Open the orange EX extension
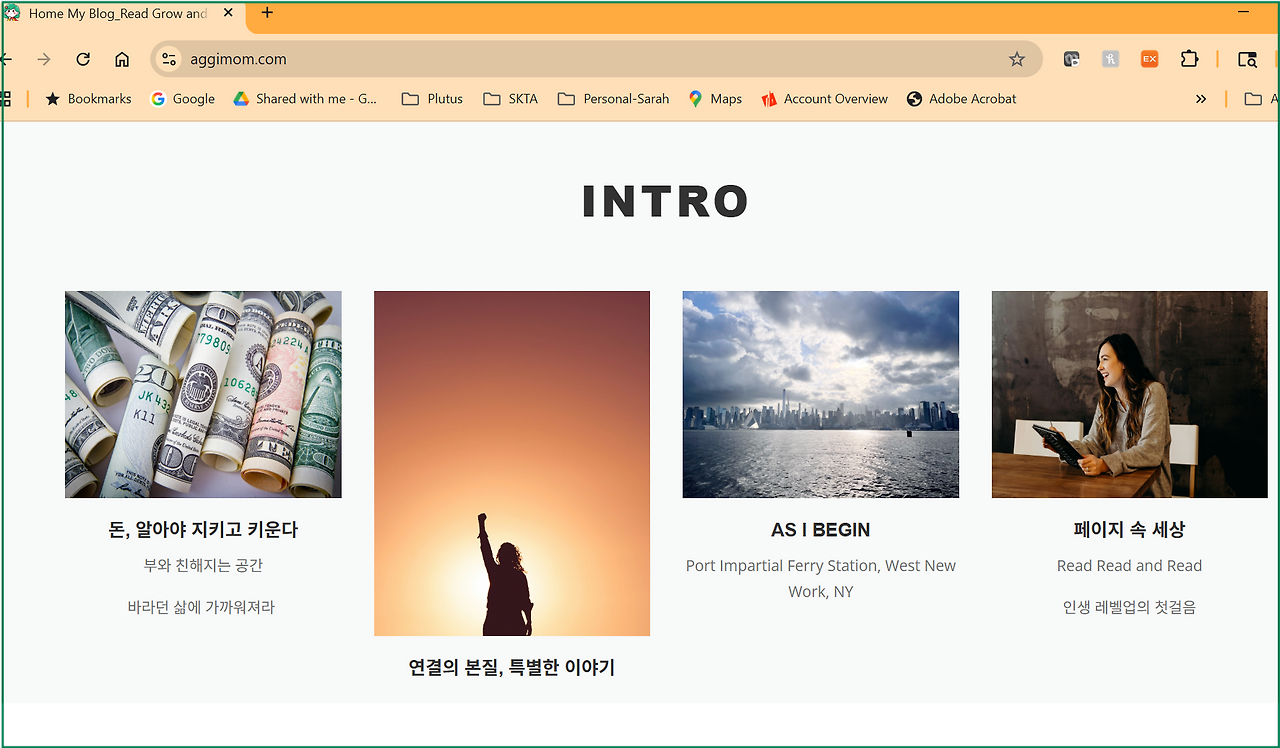 click(1148, 58)
